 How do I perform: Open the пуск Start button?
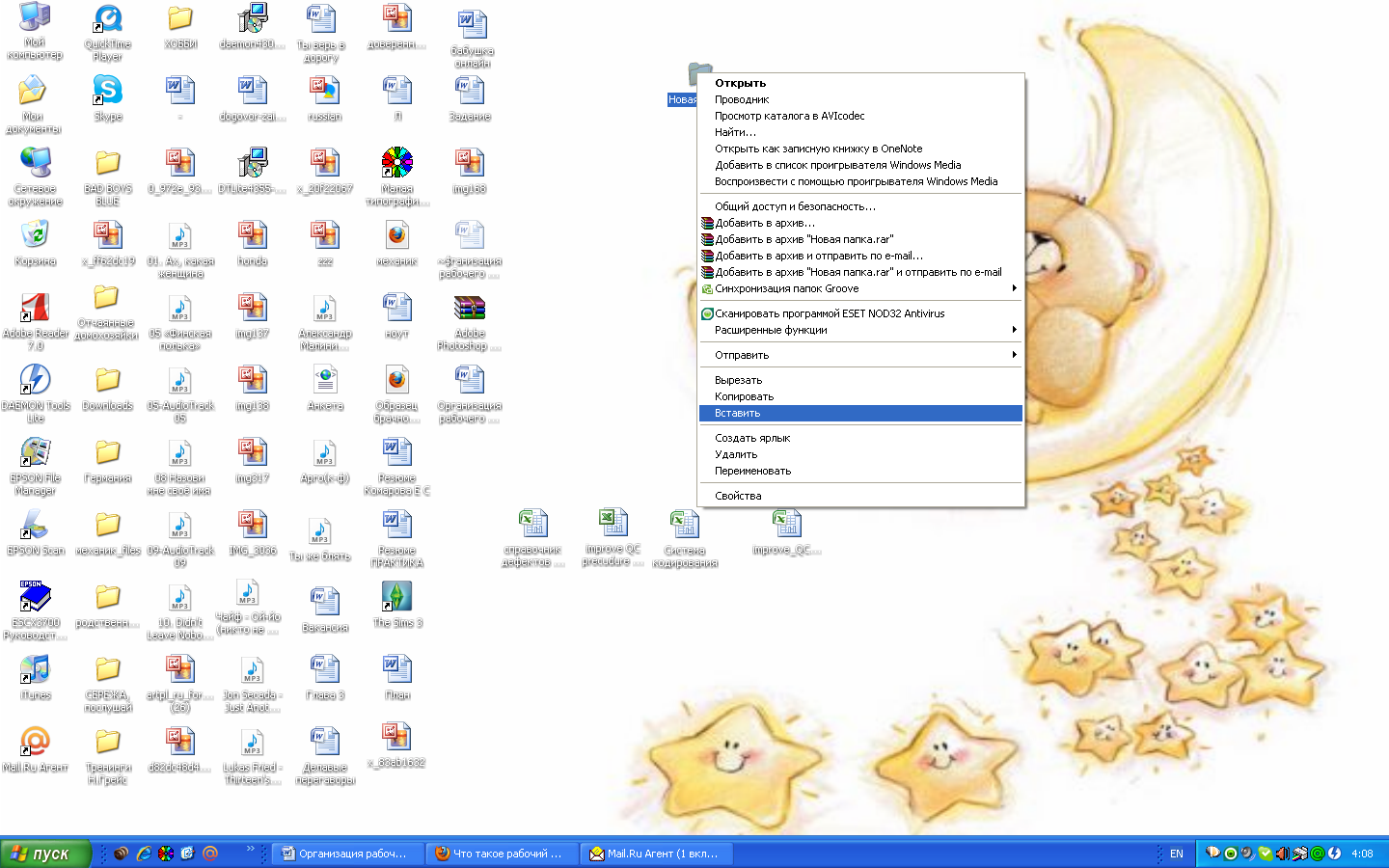[x=45, y=854]
